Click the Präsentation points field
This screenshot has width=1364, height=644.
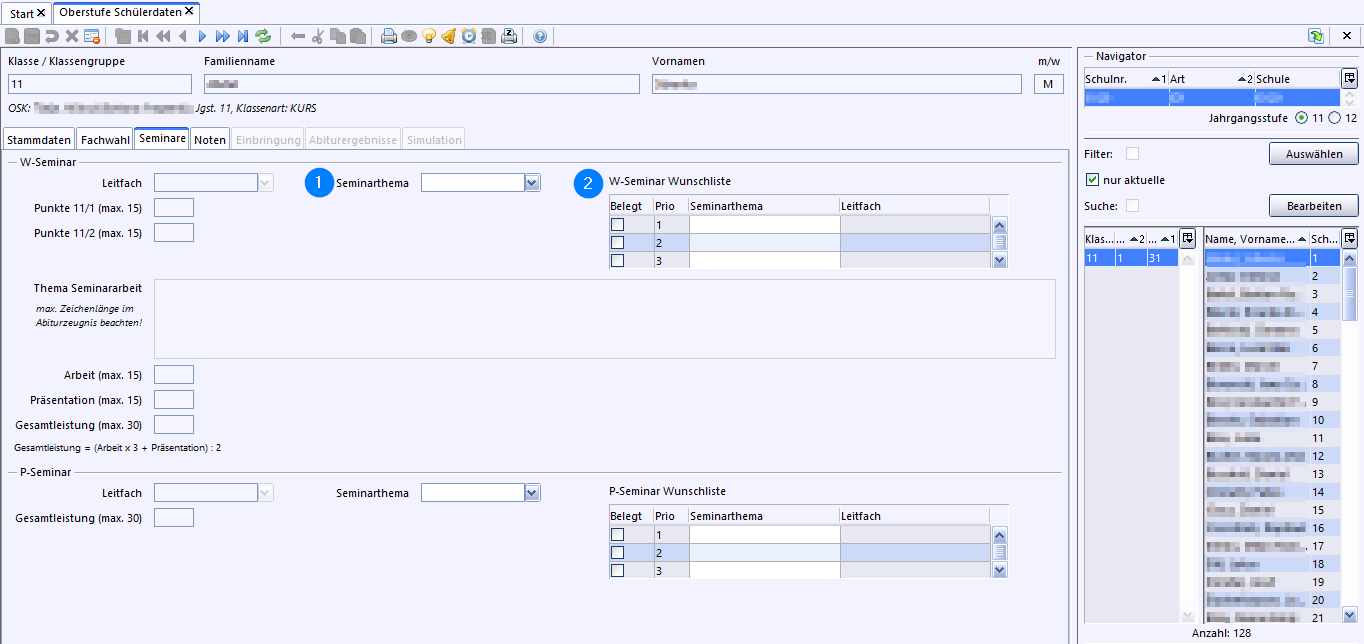pos(174,399)
